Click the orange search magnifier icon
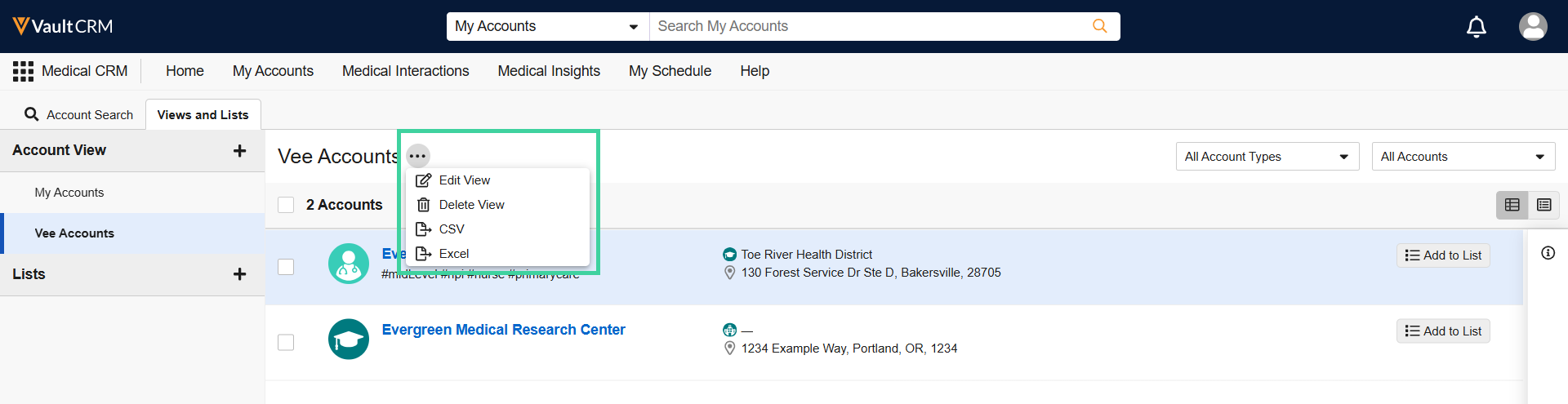Screen dimensions: 1568x404 (x=1099, y=26)
